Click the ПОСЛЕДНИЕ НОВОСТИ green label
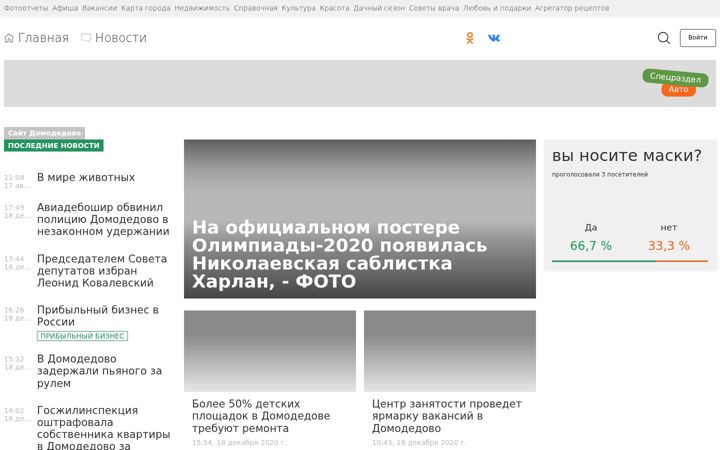This screenshot has height=450, width=720. [x=54, y=145]
